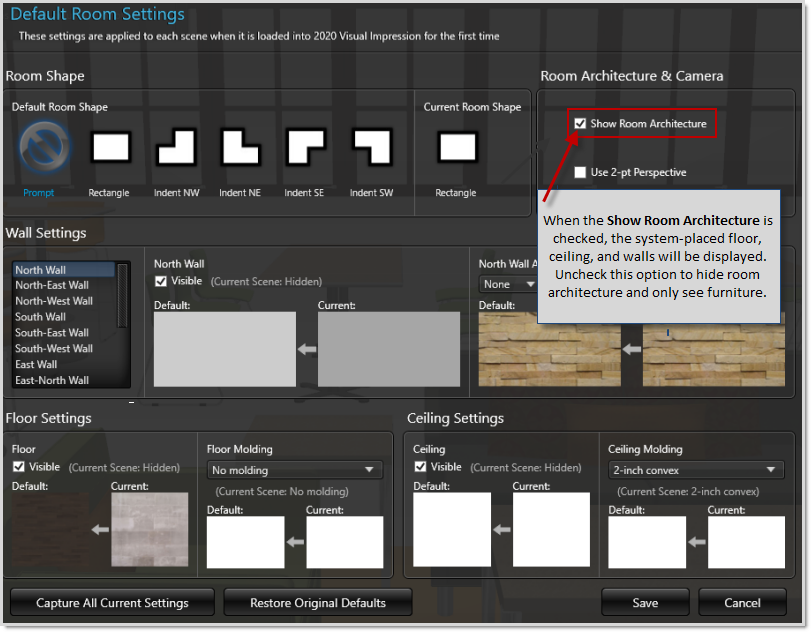Click North Wall Current color swatch

point(389,349)
